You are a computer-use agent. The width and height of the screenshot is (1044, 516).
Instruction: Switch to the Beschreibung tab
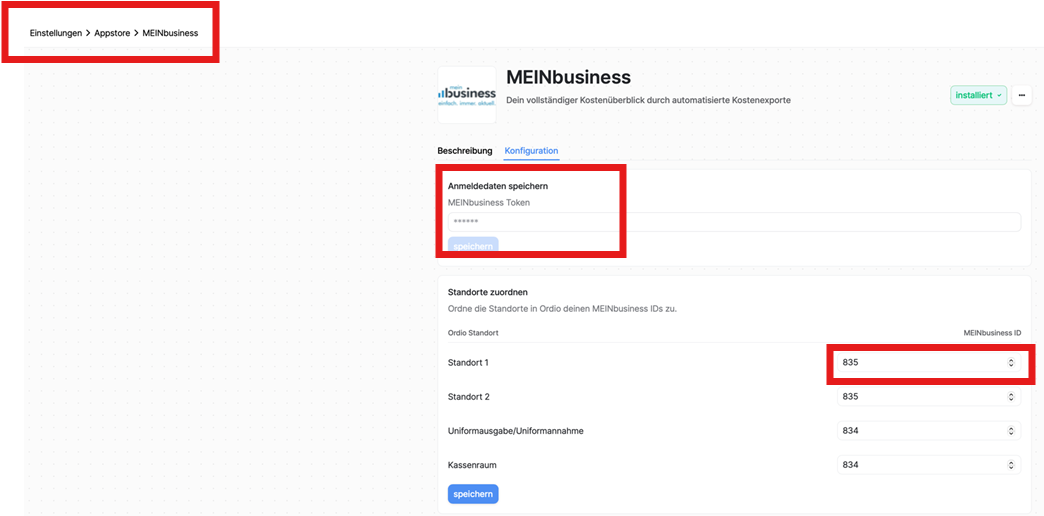(465, 150)
